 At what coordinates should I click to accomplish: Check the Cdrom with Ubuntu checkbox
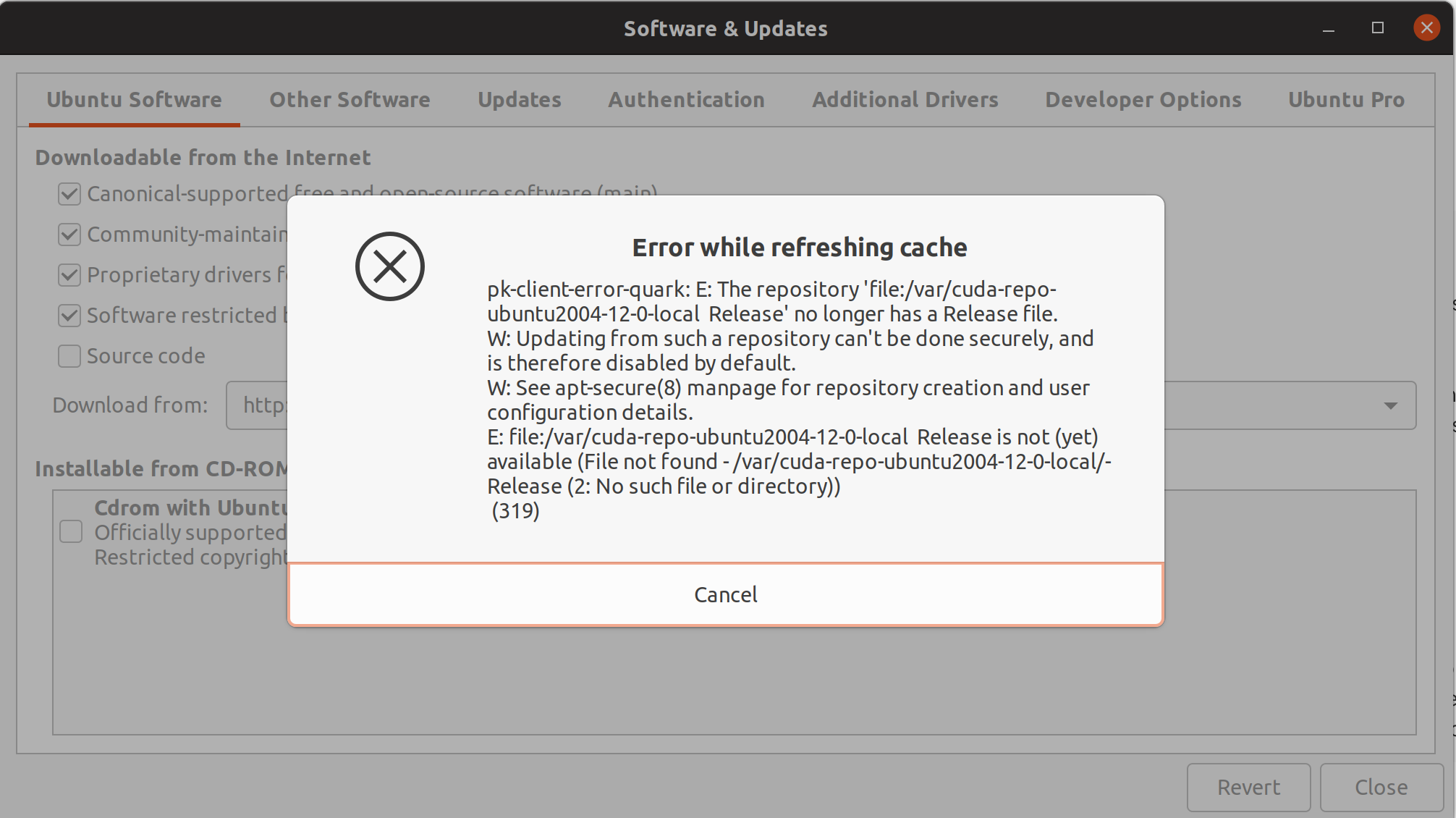click(71, 531)
